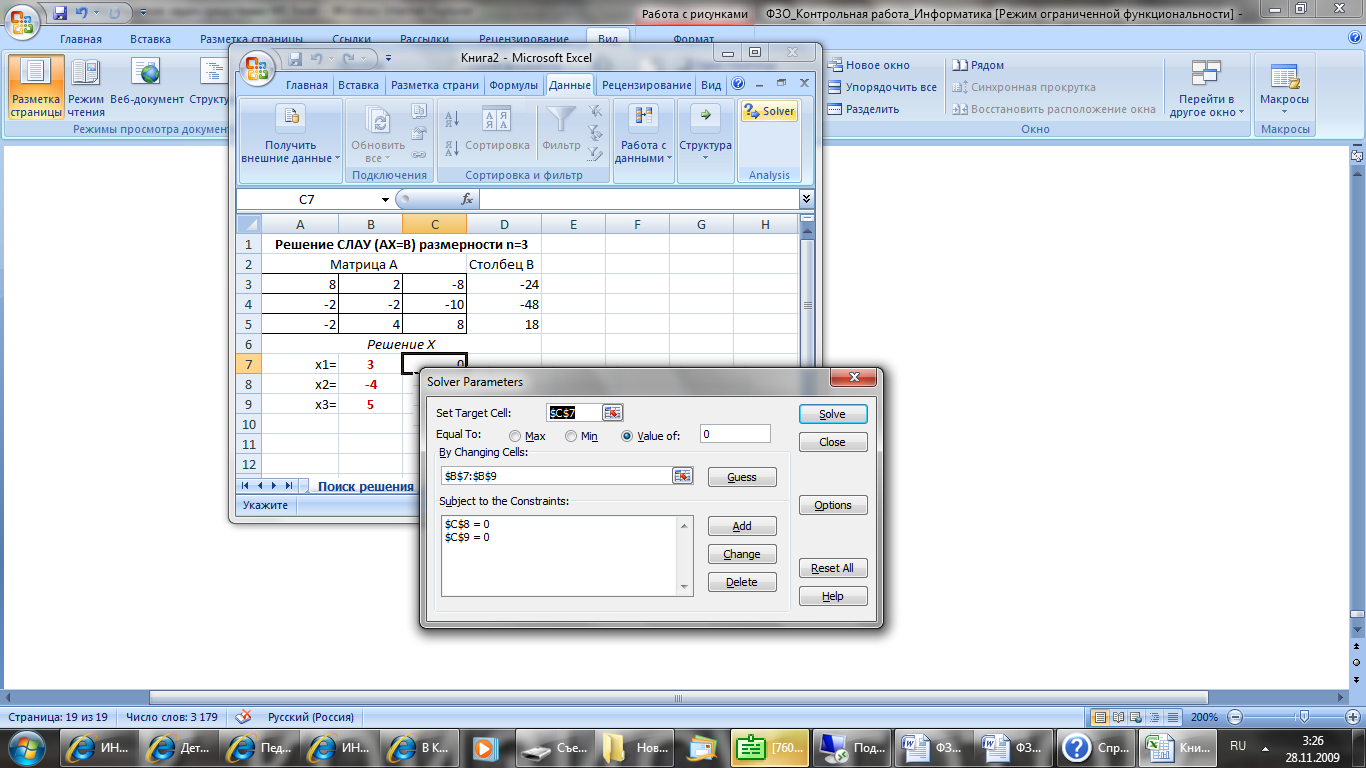Select the Min radio button
This screenshot has width=1366, height=768.
click(571, 436)
